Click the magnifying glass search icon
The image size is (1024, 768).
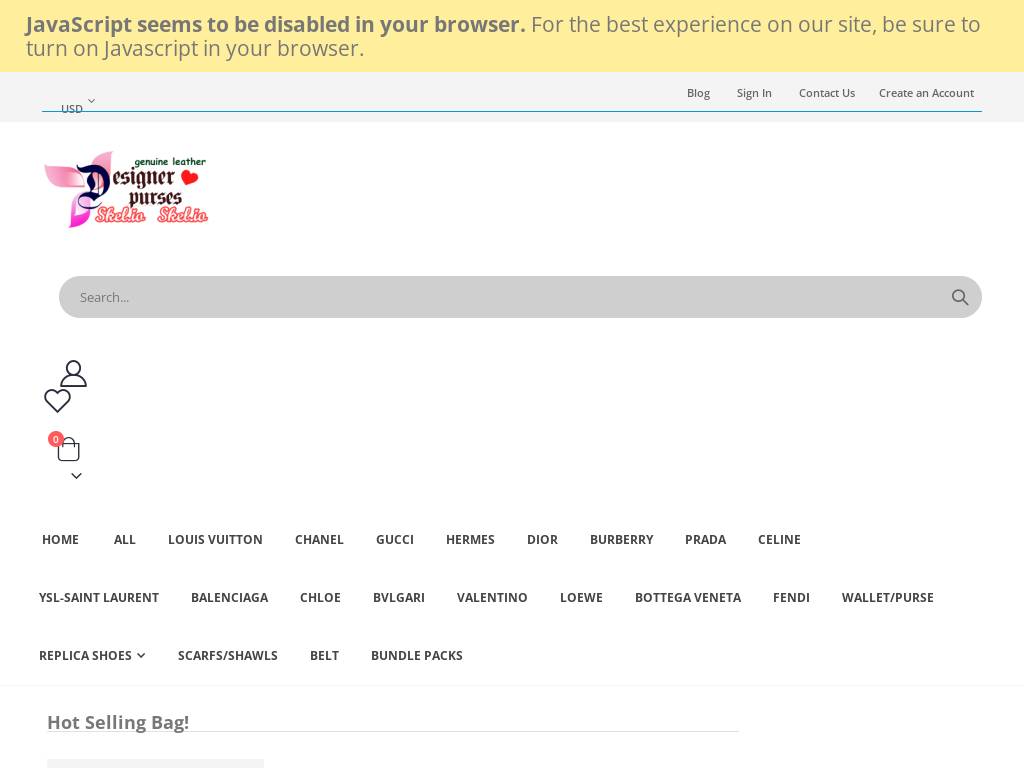point(960,297)
